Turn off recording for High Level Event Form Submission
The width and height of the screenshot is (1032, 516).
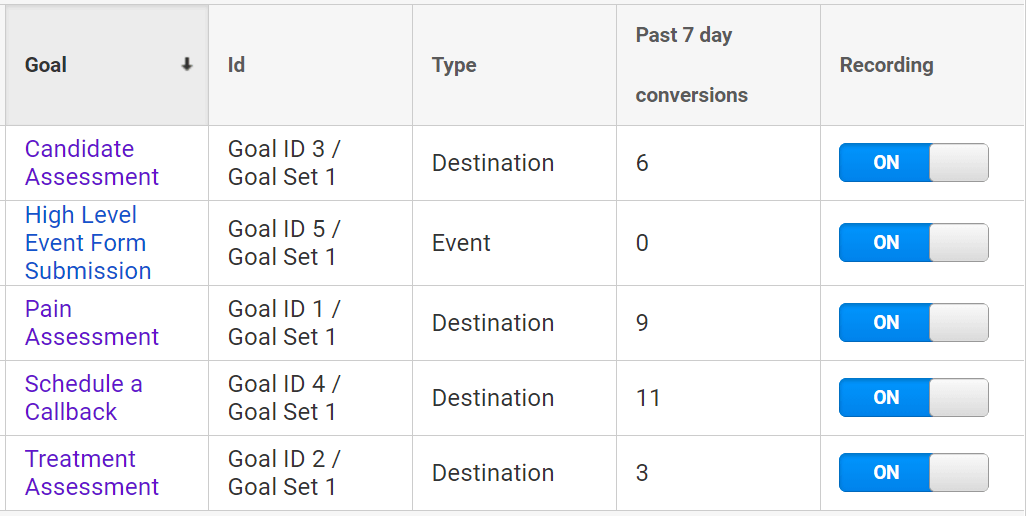pos(913,243)
